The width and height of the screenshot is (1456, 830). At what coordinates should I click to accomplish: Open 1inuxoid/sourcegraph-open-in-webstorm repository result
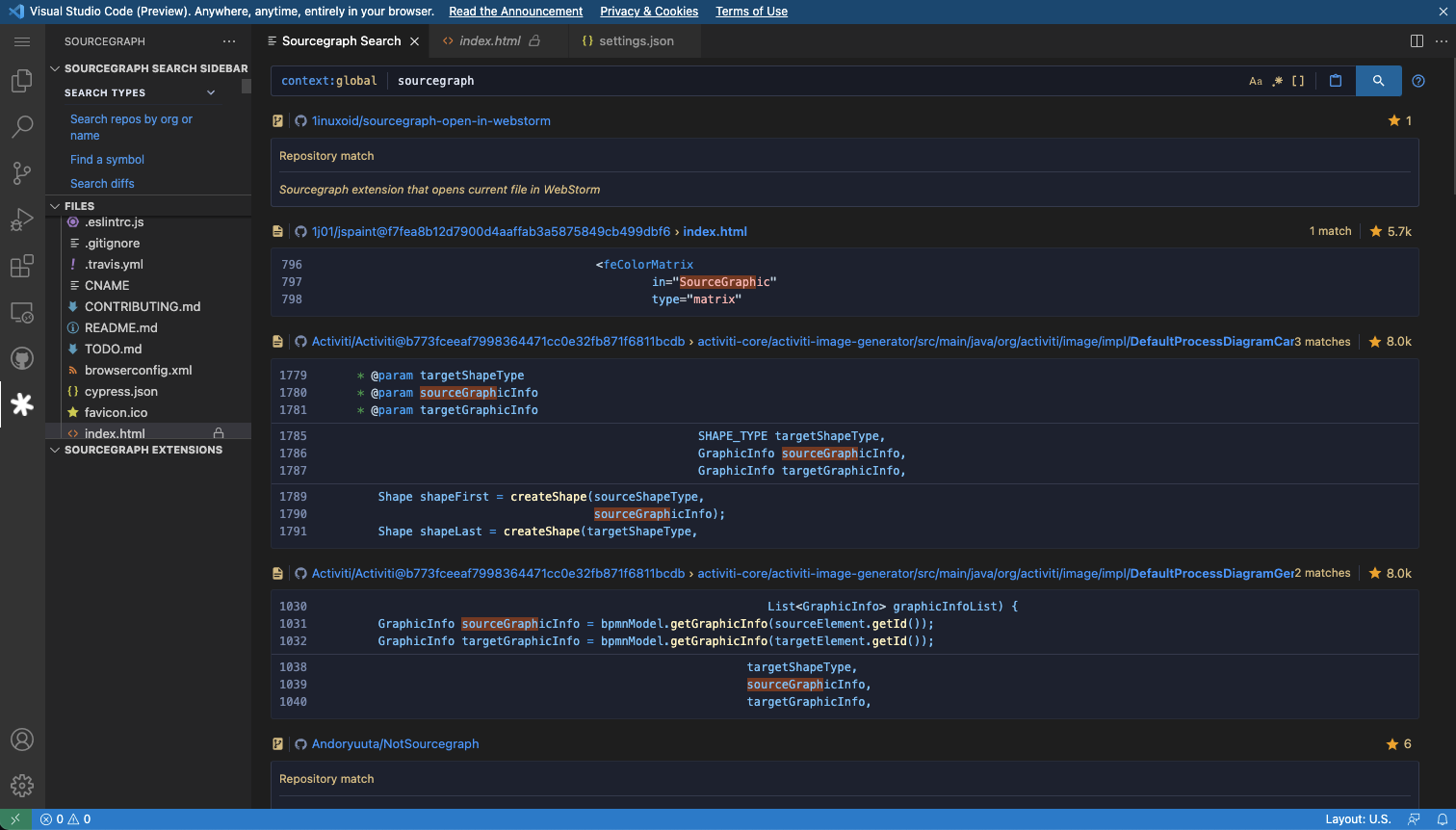[x=431, y=121]
